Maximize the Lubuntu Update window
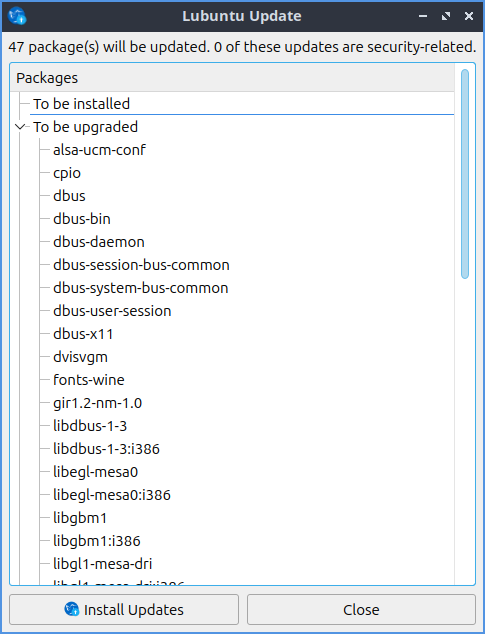This screenshot has width=485, height=634. click(446, 16)
